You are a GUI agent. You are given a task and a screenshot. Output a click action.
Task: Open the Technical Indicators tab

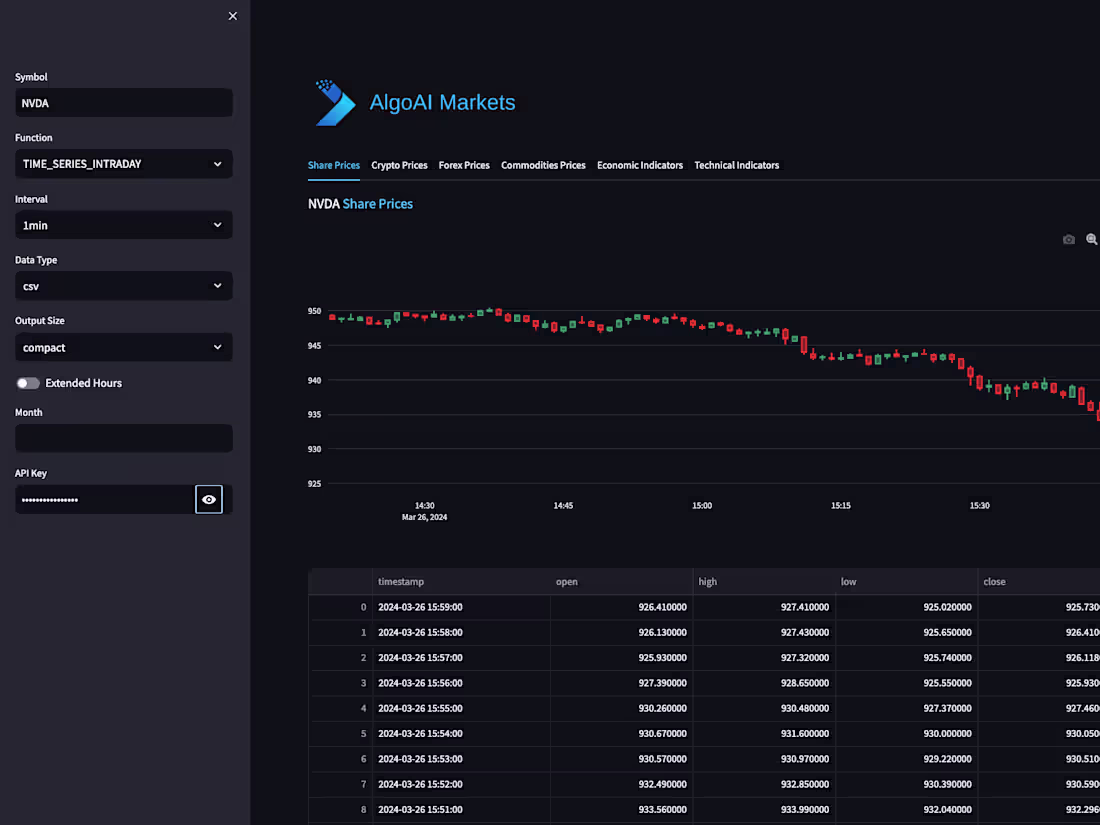736,165
